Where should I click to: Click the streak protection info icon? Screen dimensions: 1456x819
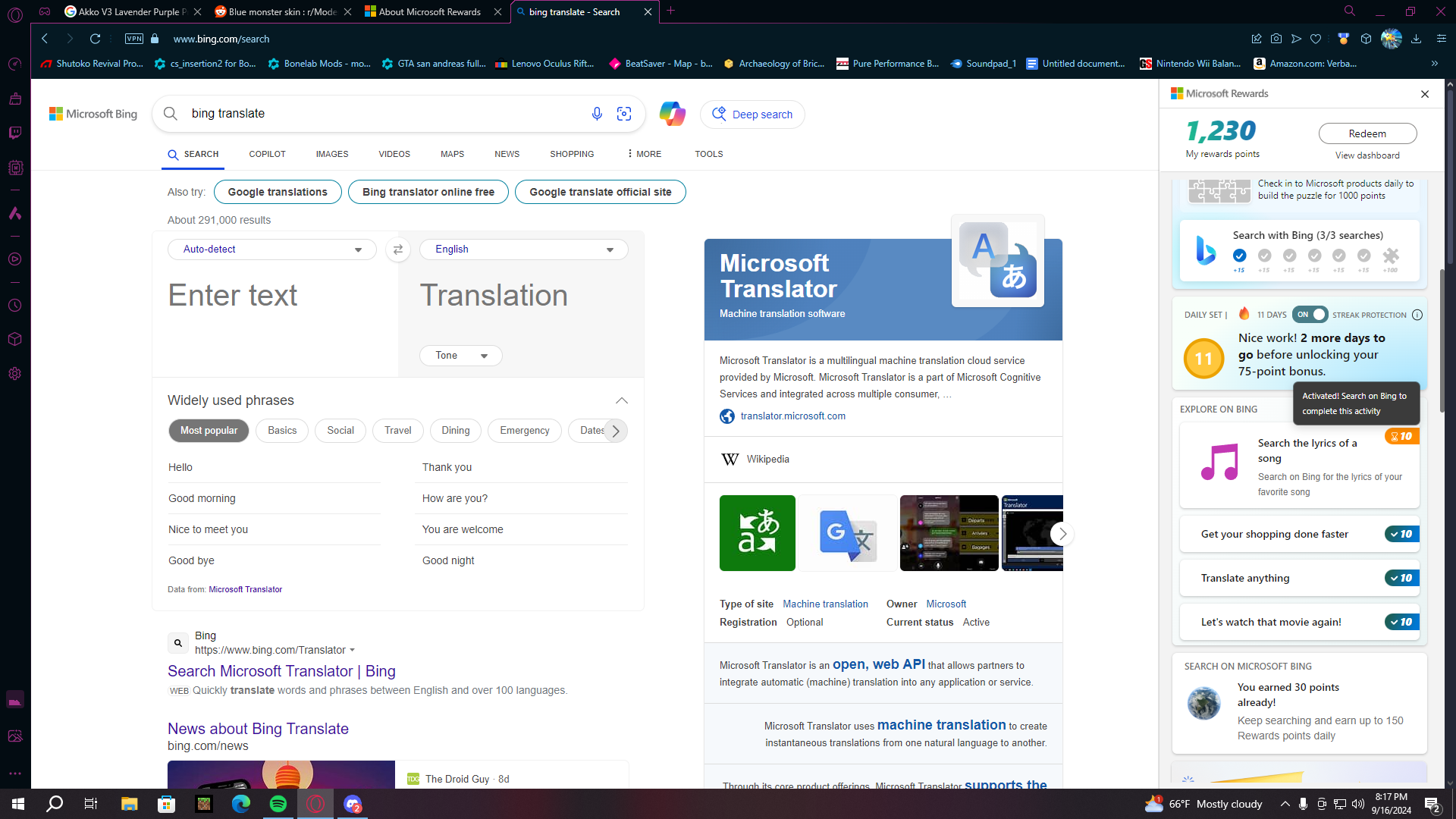click(x=1417, y=315)
